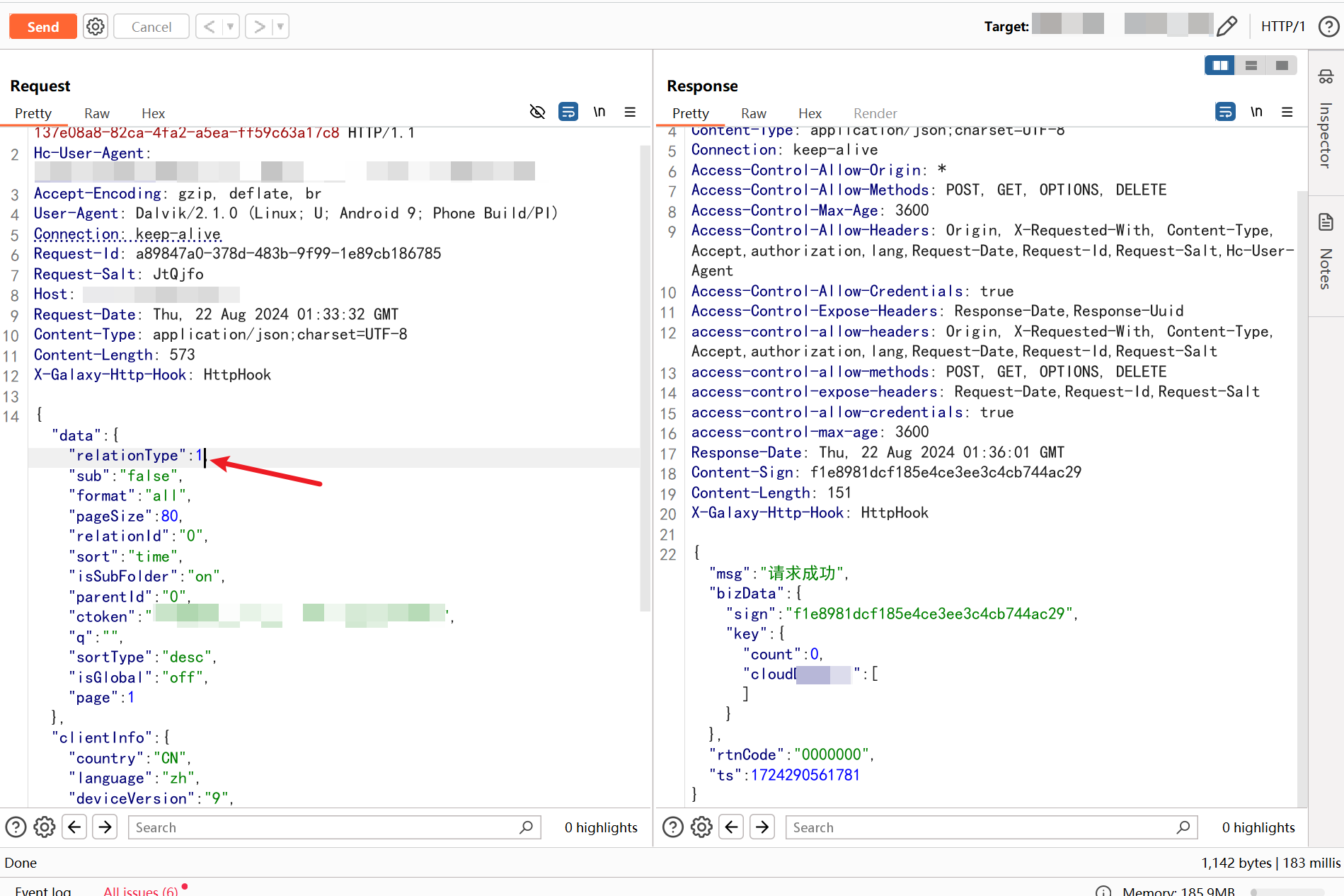Click the "pageSize":80 line in the request
This screenshot has width=1344, height=896.
click(126, 517)
